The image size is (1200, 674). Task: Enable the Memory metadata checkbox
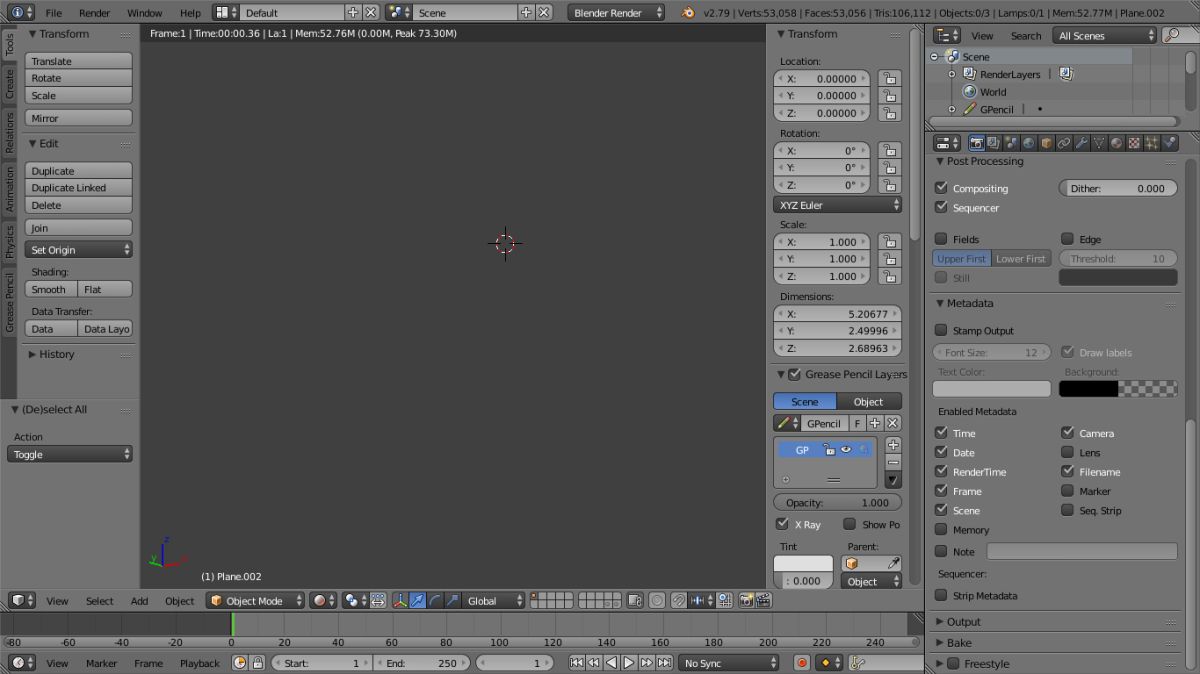click(941, 529)
